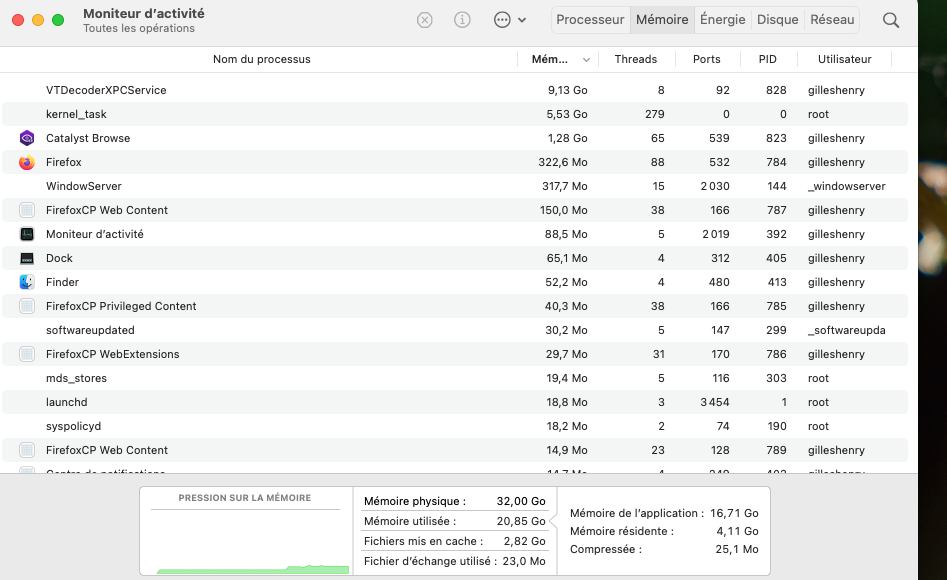Sort processes by PID column
The width and height of the screenshot is (947, 580).
click(x=768, y=59)
